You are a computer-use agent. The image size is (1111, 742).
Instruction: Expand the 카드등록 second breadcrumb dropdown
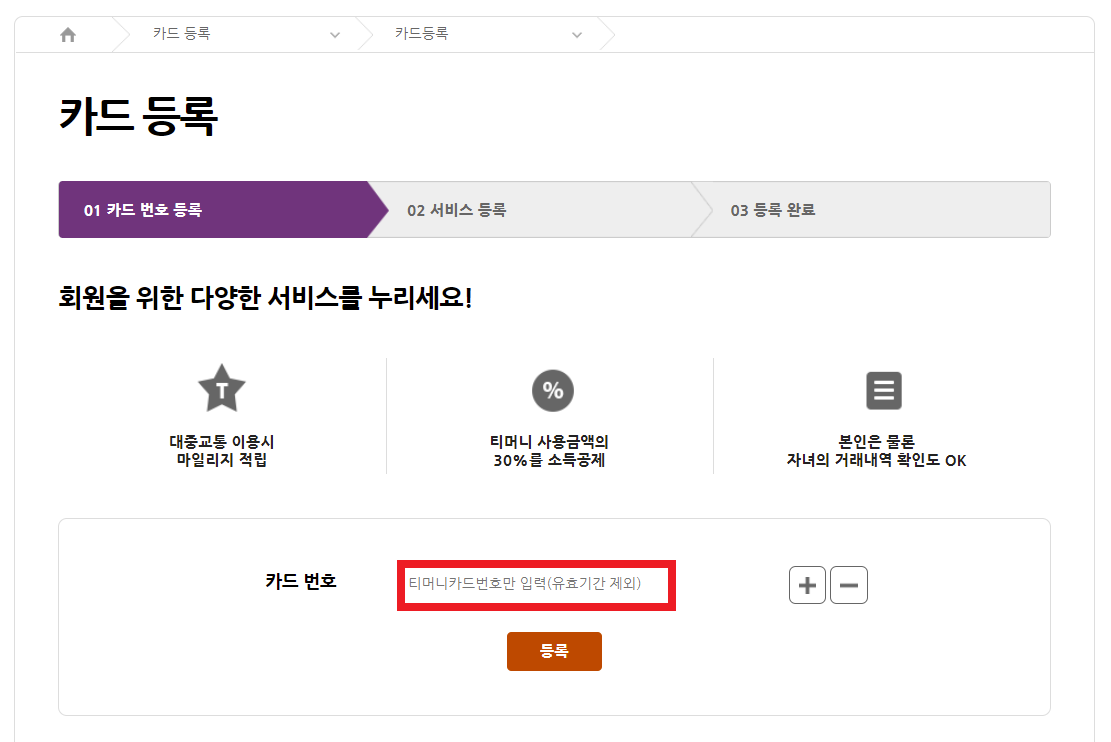(577, 35)
